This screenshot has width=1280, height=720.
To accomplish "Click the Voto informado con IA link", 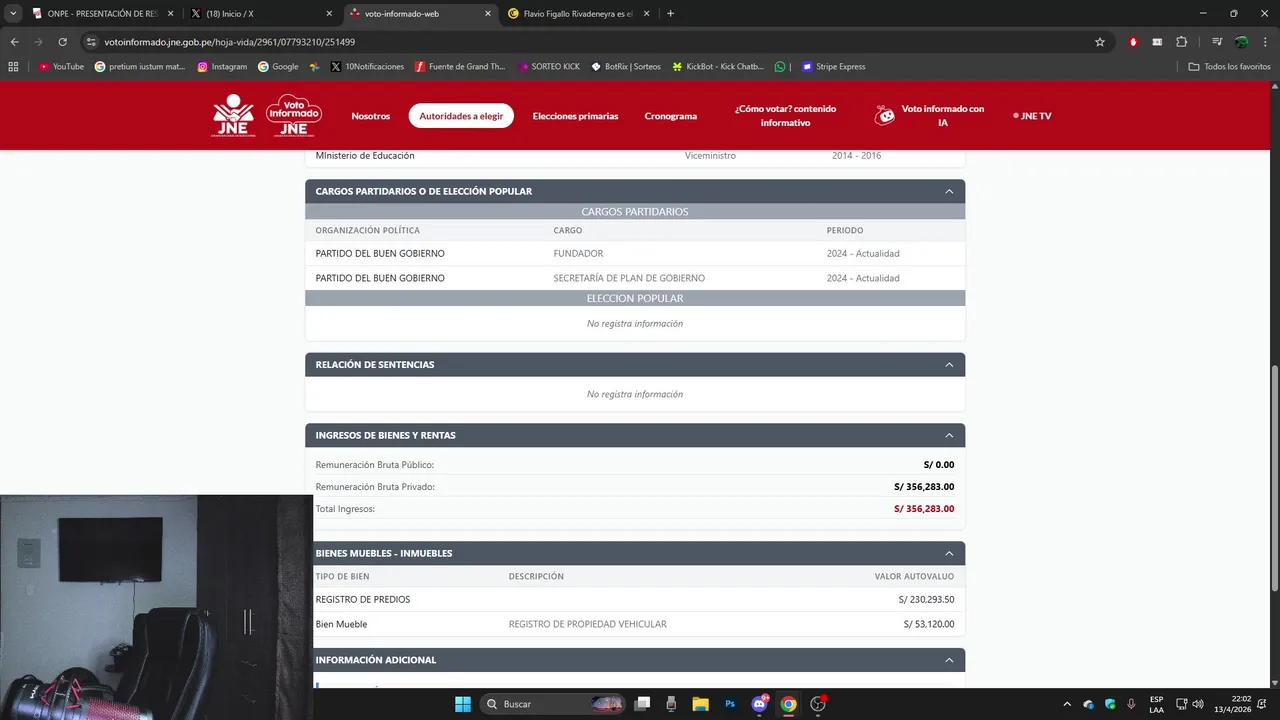I will tap(943, 115).
